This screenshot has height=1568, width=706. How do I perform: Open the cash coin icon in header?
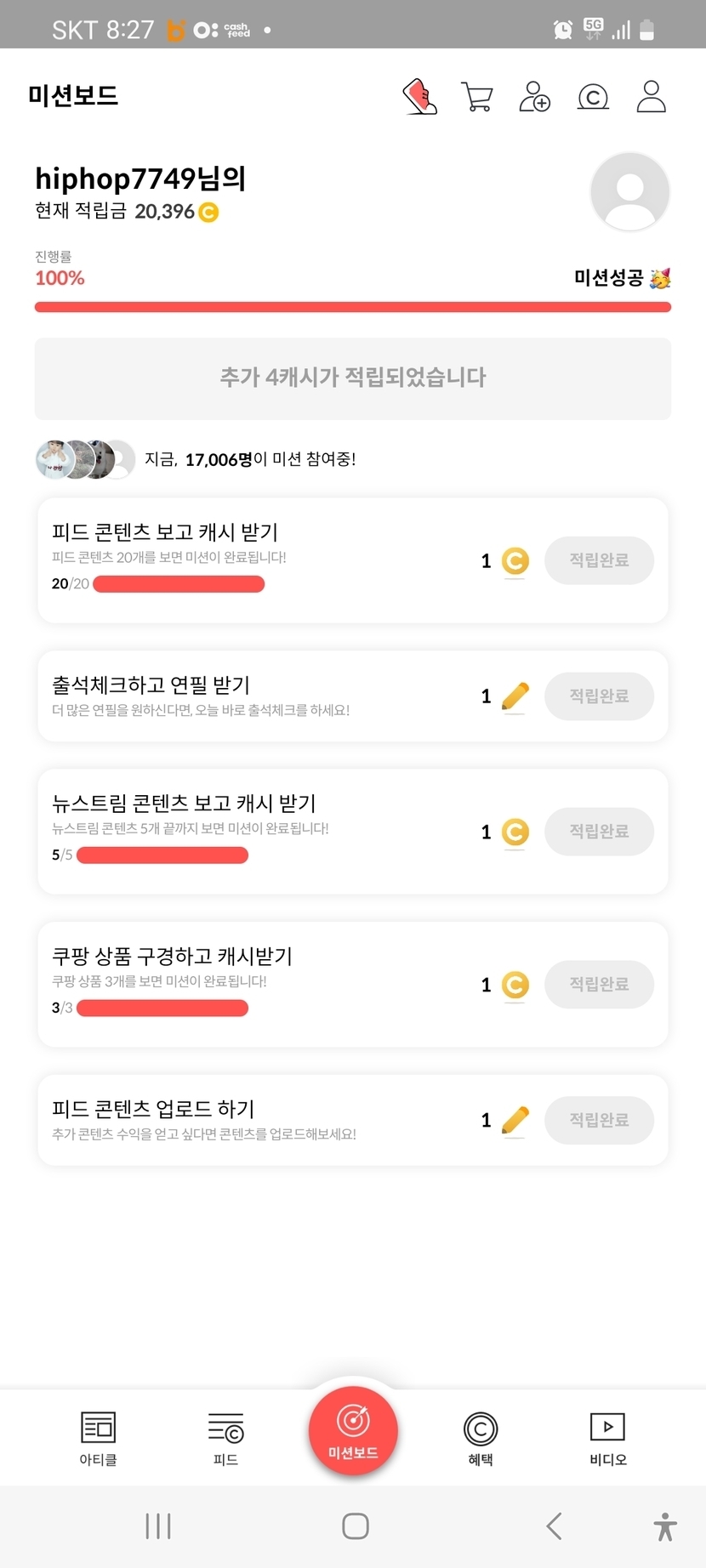click(x=593, y=97)
